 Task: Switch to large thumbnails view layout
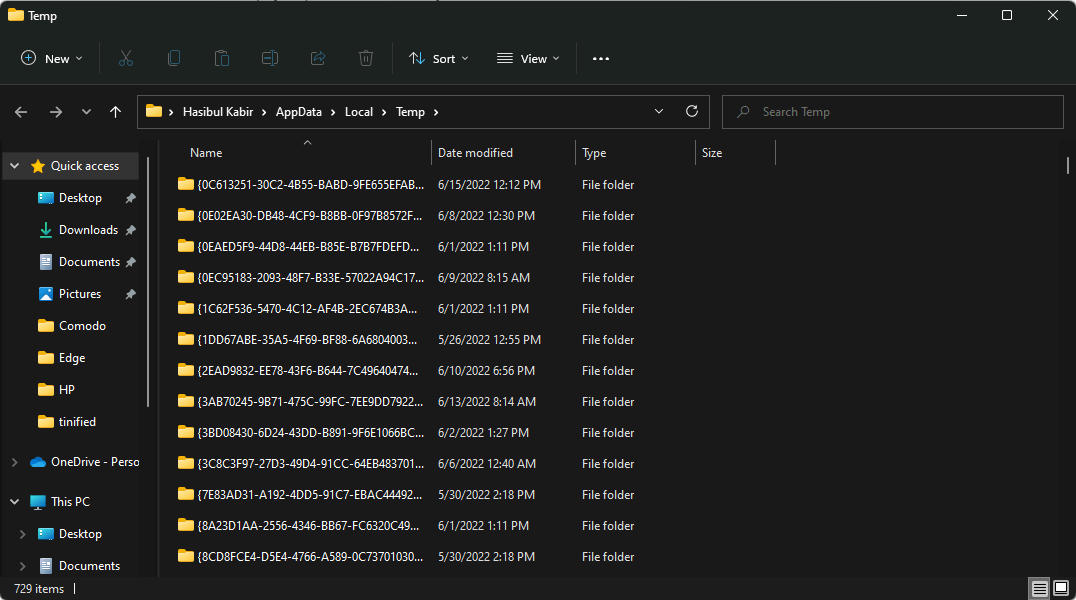(x=1061, y=588)
